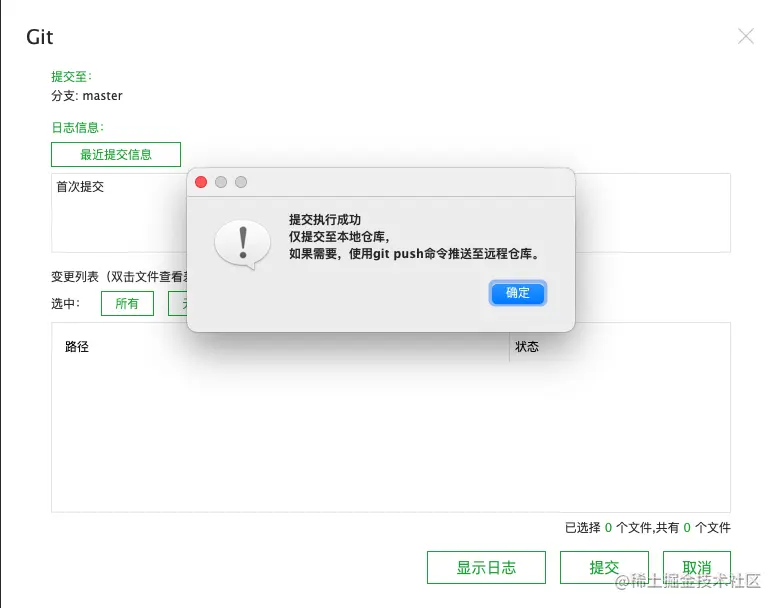This screenshot has width=779, height=608.
Task: Close the Git window with the X icon
Action: click(x=746, y=36)
